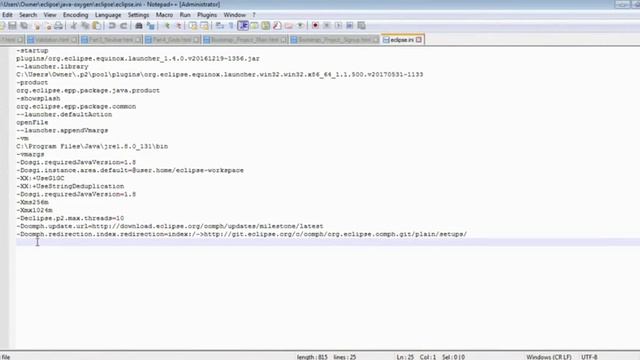The height and width of the screenshot is (360, 640).
Task: Switch to the Validation.html tab
Action: click(x=52, y=40)
